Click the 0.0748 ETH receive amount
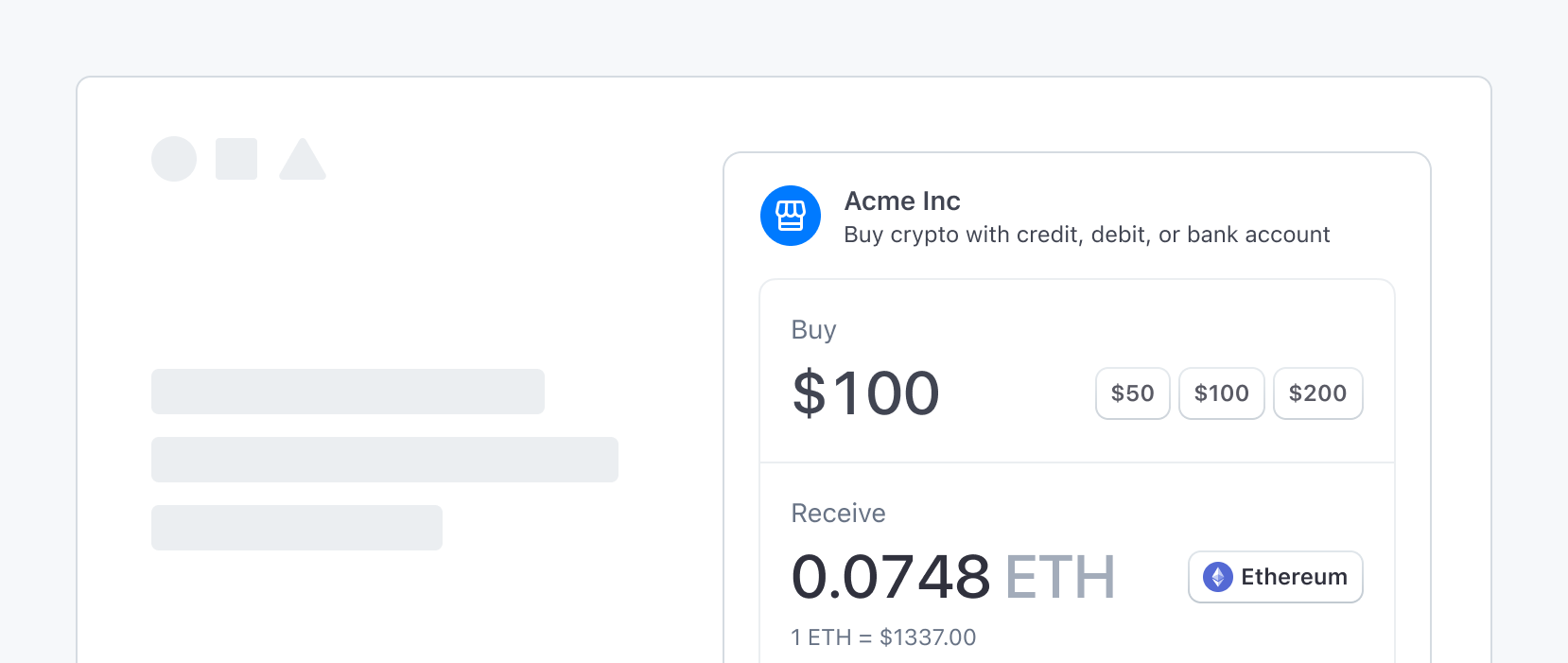This screenshot has width=1568, height=663. 953,577
